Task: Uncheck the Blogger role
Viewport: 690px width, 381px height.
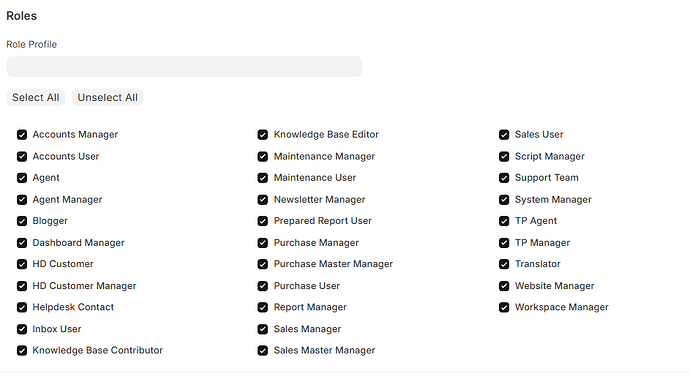Action: 22,221
